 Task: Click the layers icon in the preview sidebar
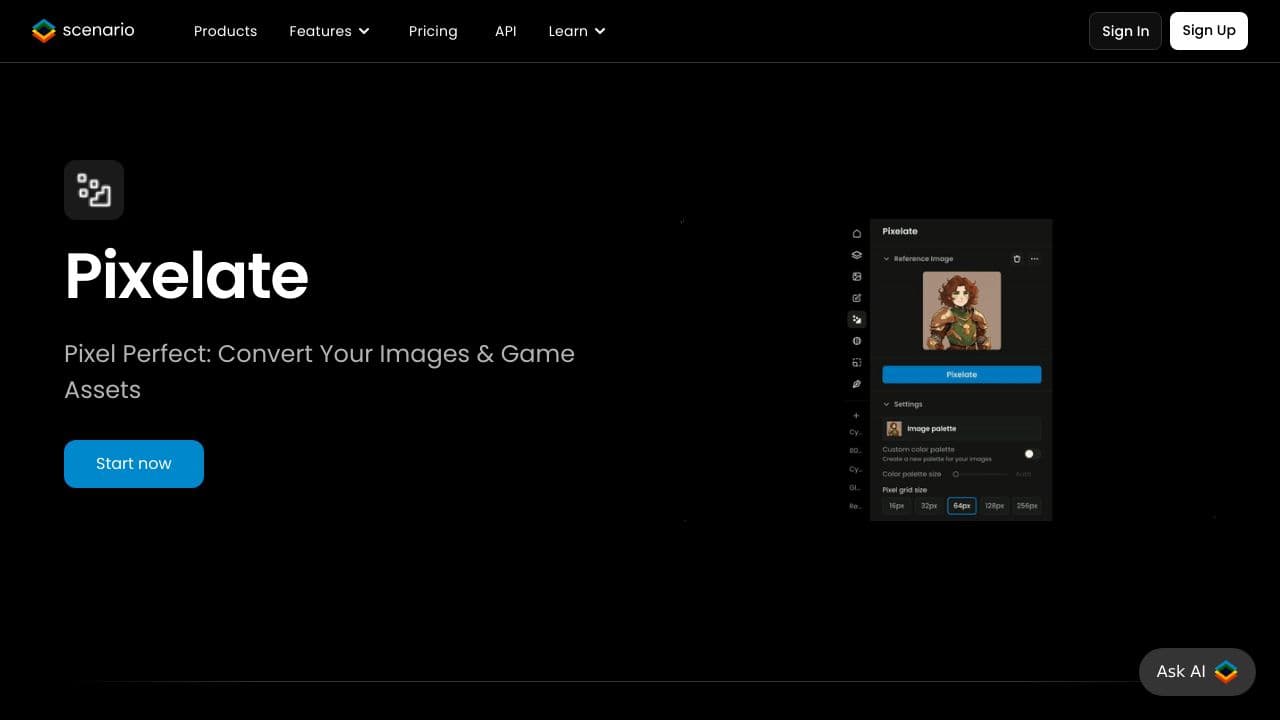[x=856, y=255]
